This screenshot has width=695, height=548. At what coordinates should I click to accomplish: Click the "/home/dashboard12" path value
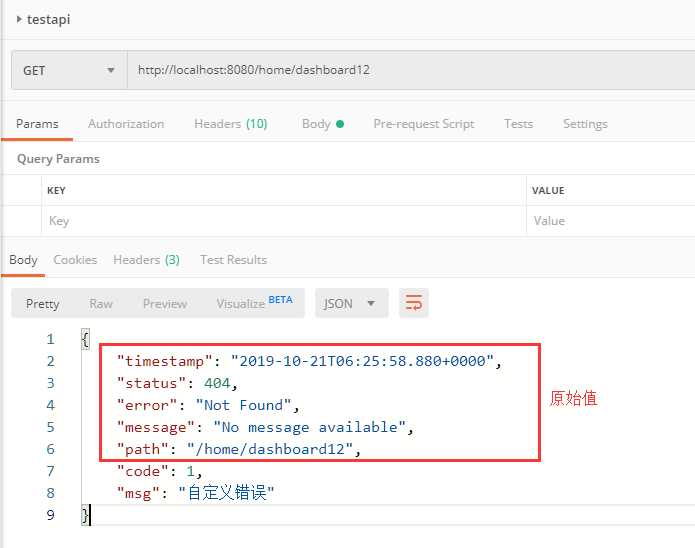[x=270, y=449]
